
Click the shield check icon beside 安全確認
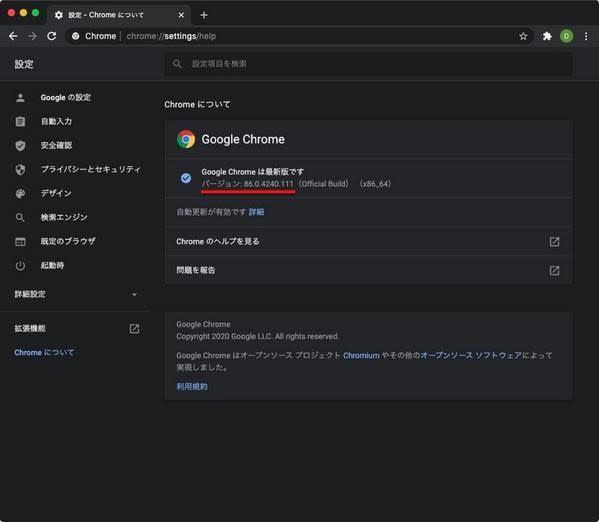[20, 146]
